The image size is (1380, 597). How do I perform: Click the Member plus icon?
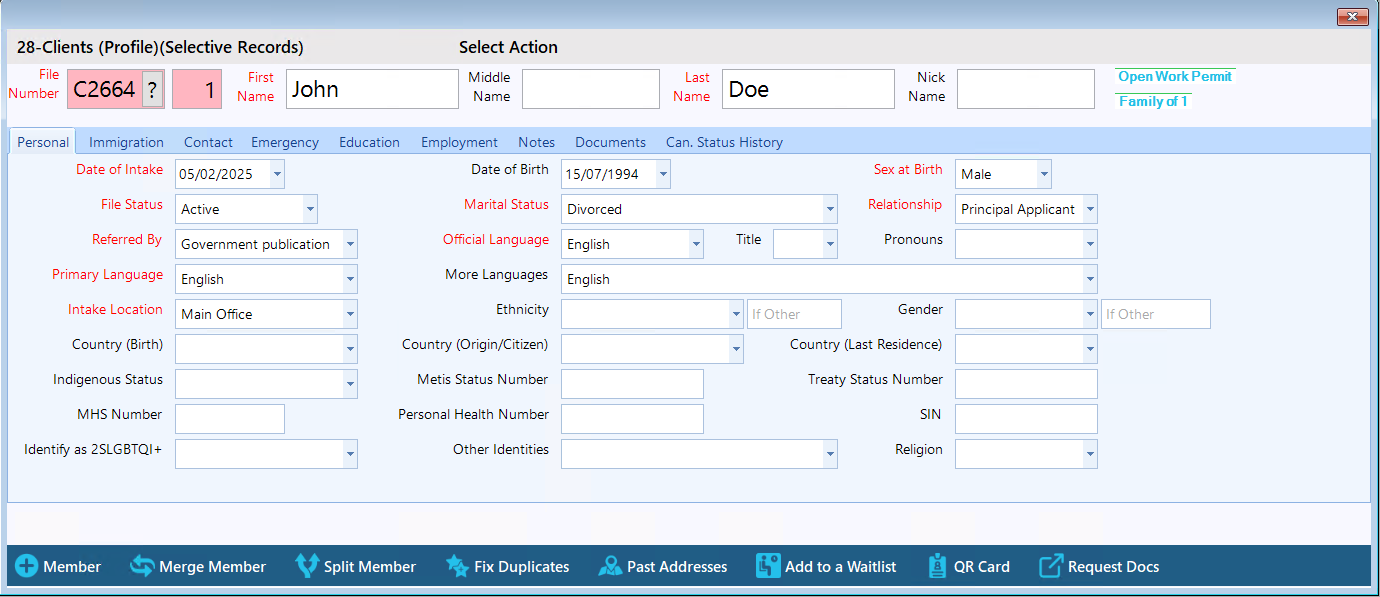pos(26,566)
